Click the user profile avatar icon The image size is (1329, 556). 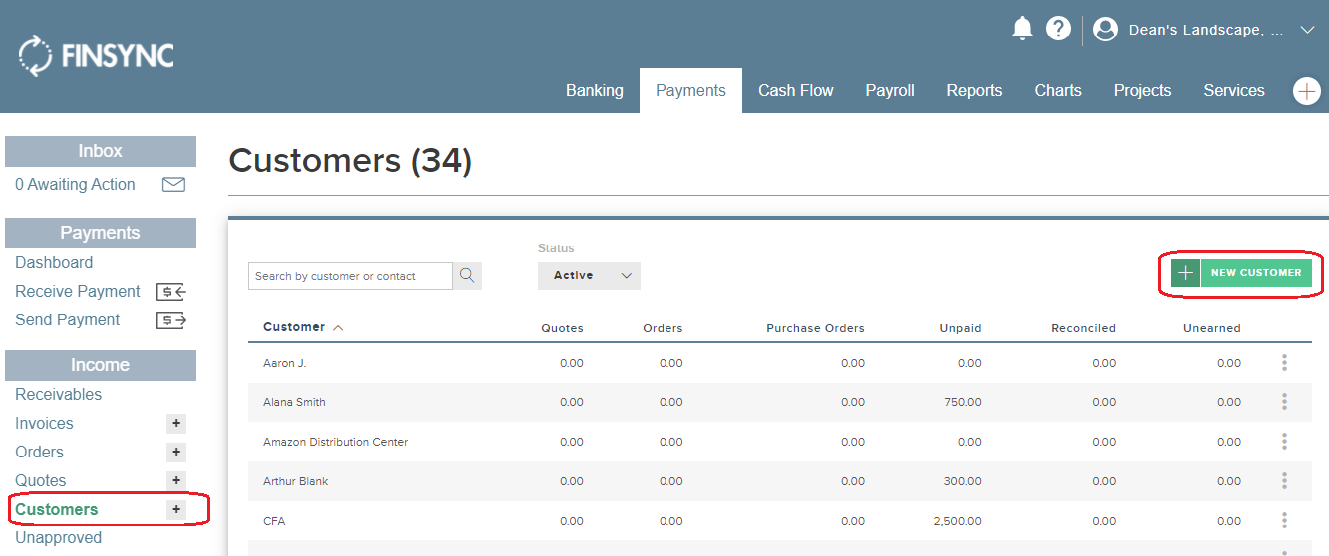tap(1105, 30)
